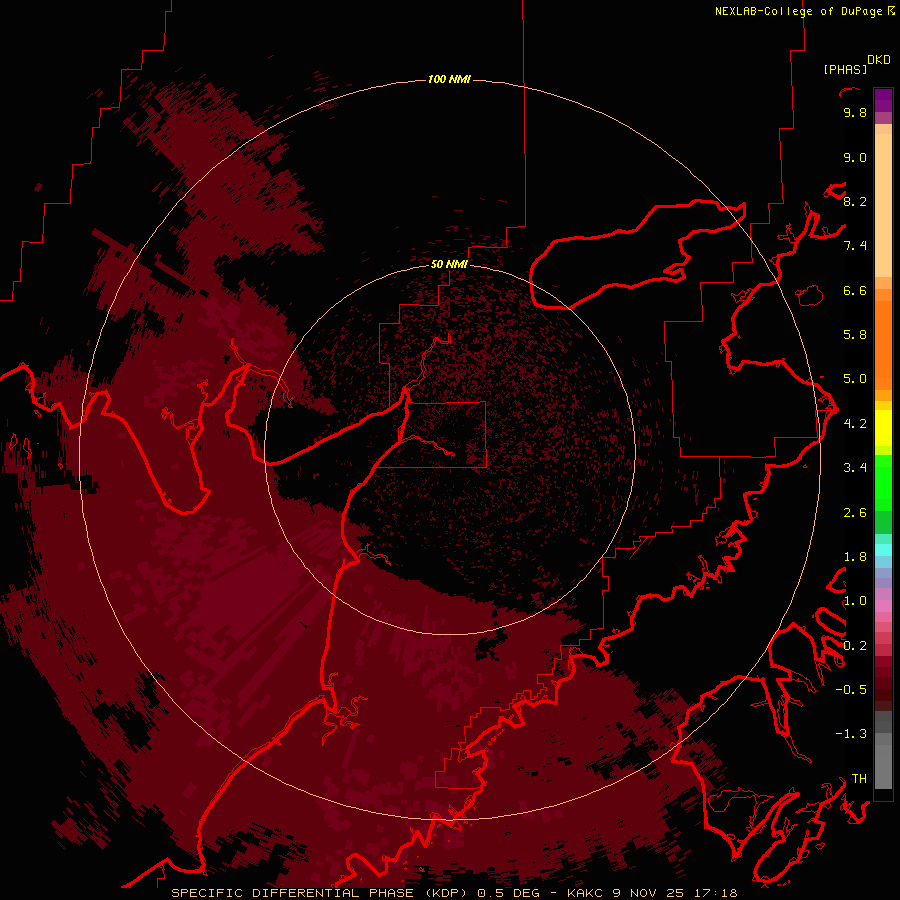Click the 9.0 value on the color scale

[x=855, y=157]
